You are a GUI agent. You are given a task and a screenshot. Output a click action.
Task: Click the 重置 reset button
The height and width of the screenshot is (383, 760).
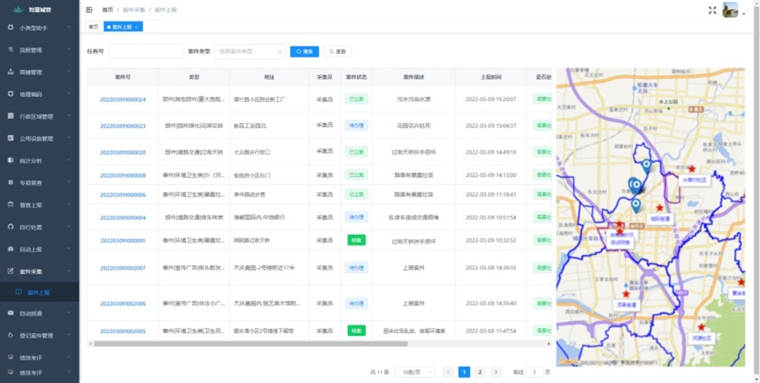[337, 51]
